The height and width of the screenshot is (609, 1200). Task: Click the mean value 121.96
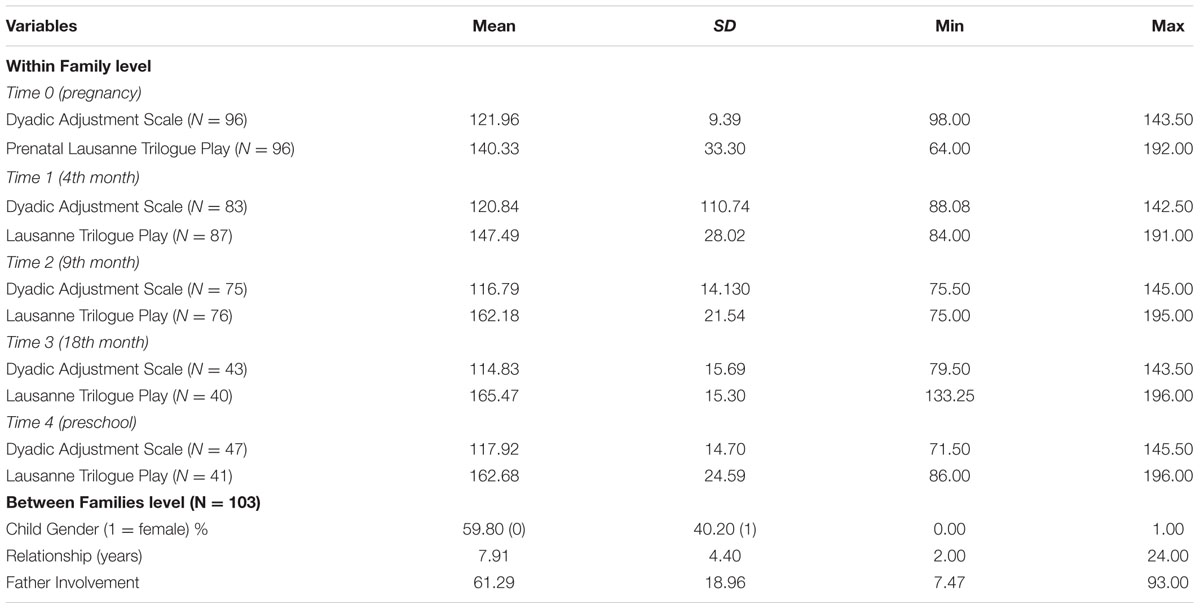click(495, 120)
